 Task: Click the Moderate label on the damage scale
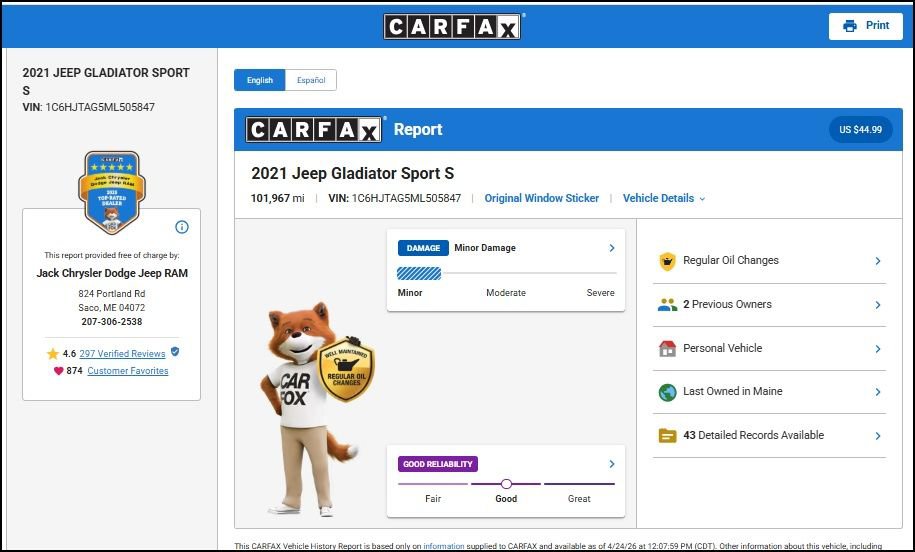506,293
